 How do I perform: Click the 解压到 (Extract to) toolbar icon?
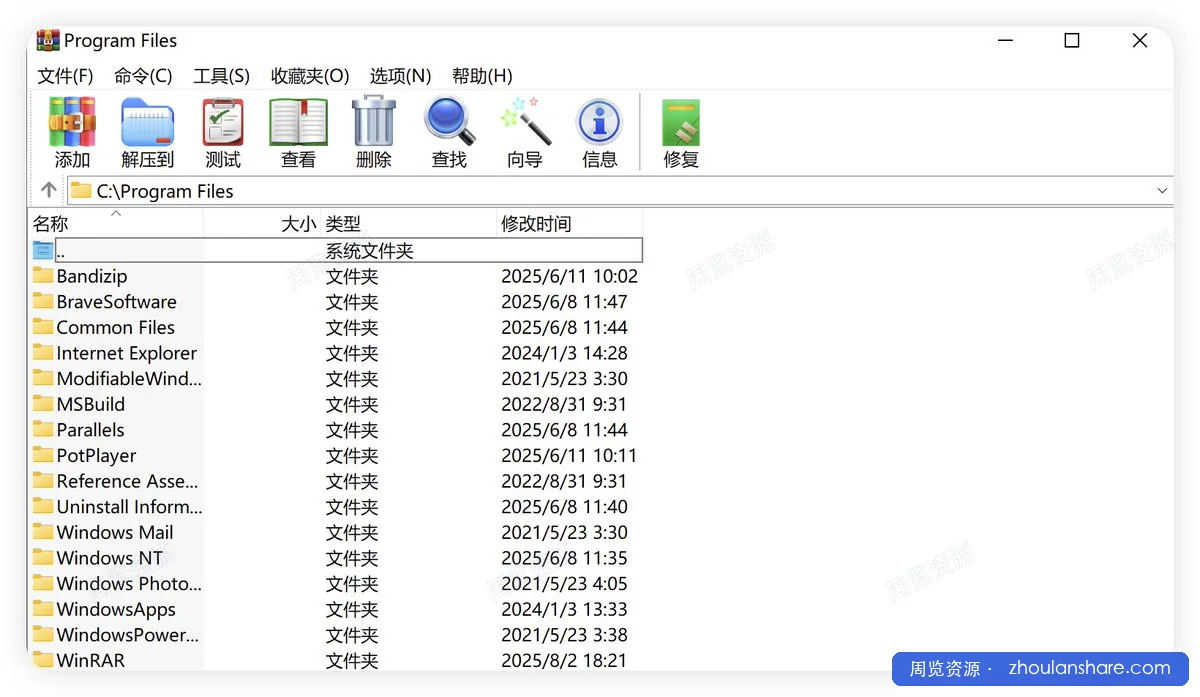(x=148, y=122)
